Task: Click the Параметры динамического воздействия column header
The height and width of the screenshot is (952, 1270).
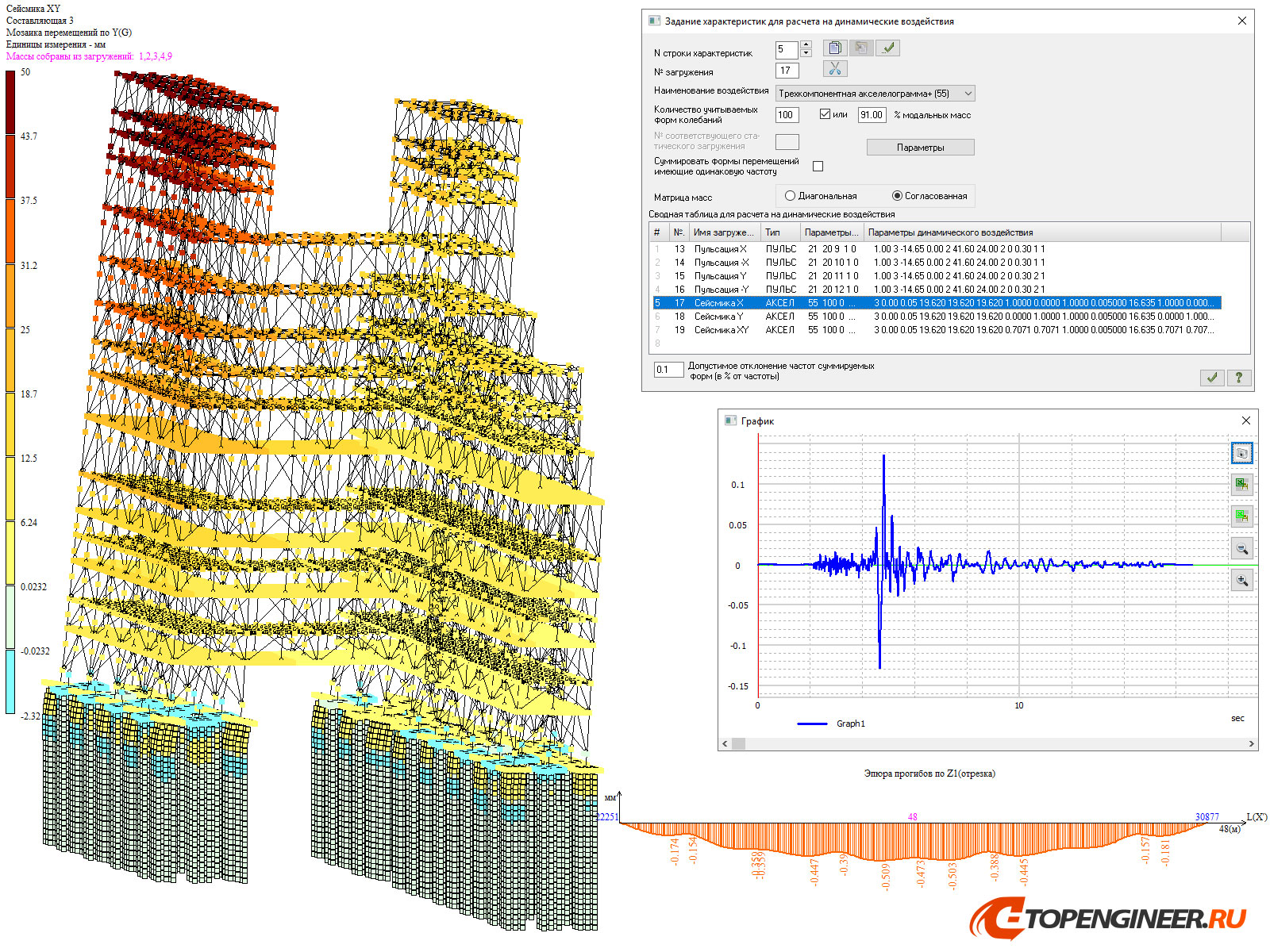Action: [x=1041, y=232]
